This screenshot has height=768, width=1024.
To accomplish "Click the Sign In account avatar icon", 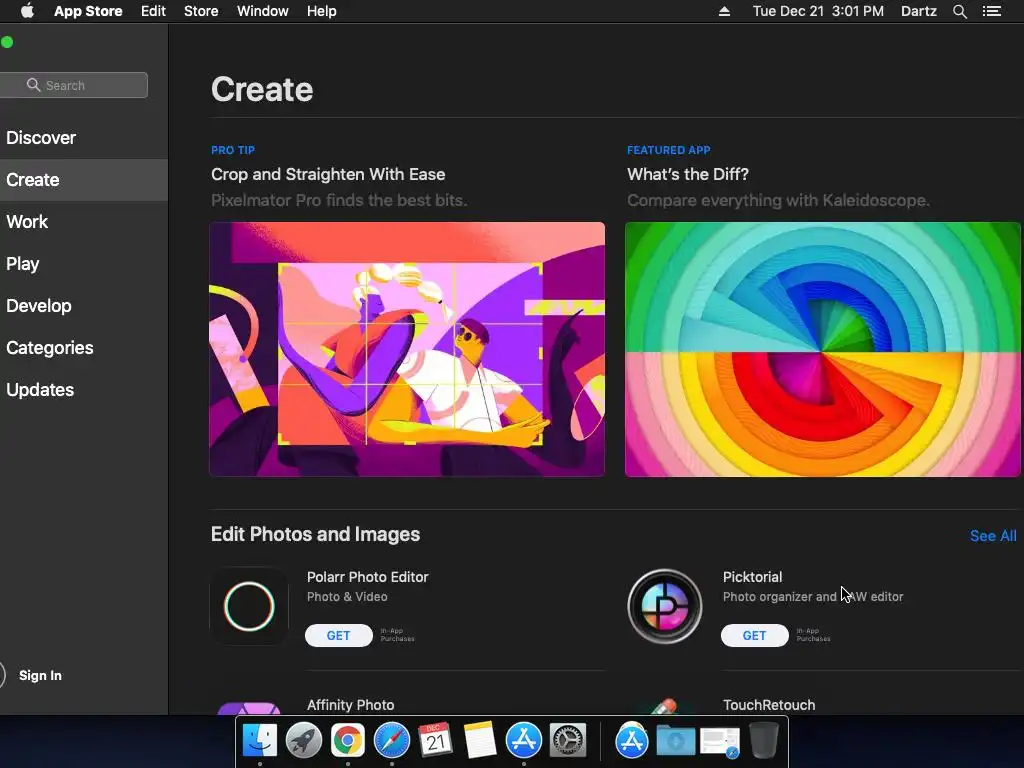I will click(x=2, y=675).
